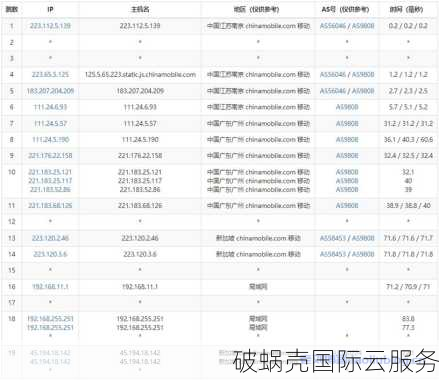Click the time value 5.7 / 5.1 / 5.2
The image size is (439, 380).
point(408,107)
